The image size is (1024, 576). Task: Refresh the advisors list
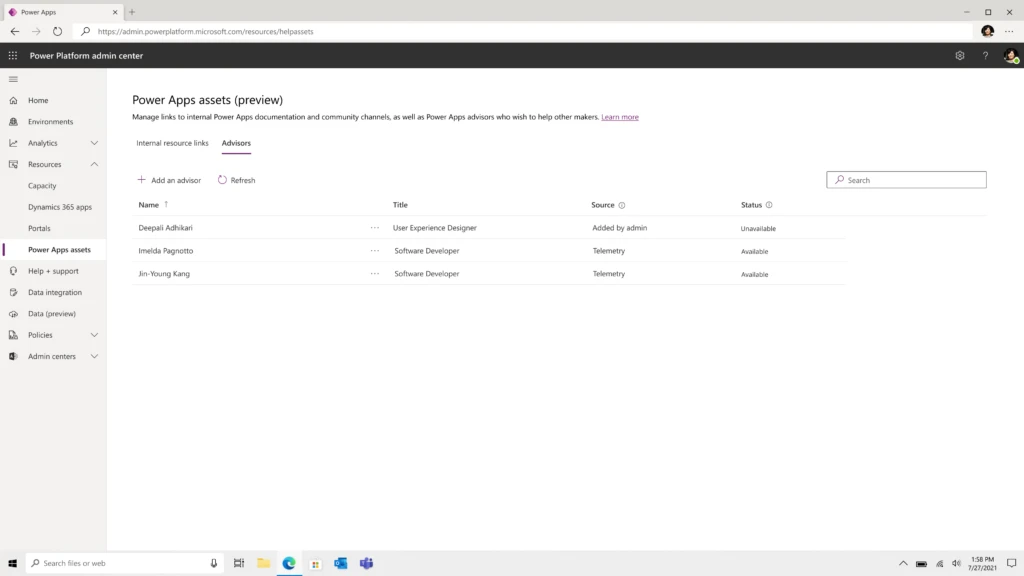237,180
